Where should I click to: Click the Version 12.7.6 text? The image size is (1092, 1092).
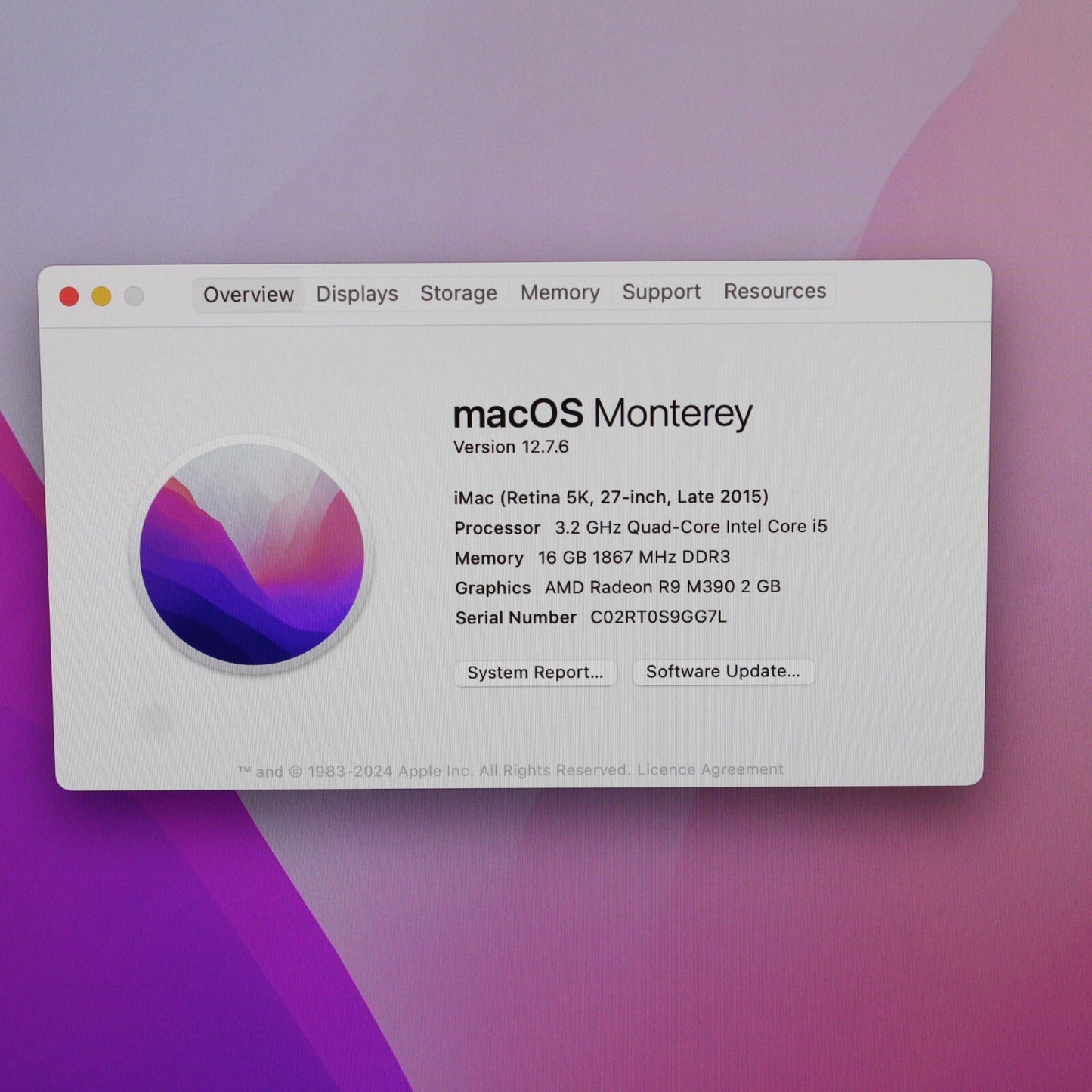point(511,447)
